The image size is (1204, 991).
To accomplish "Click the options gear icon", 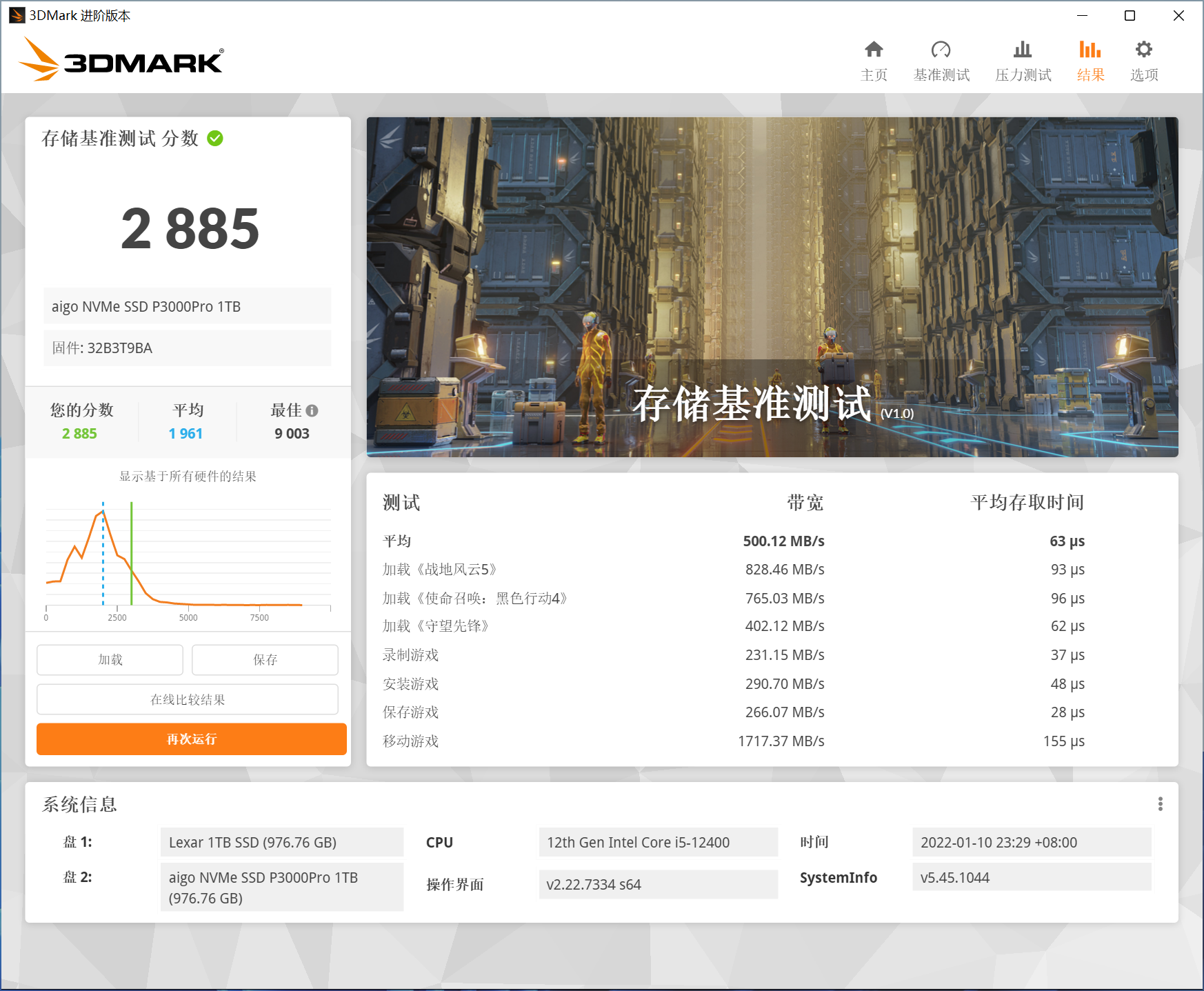I will 1144,49.
